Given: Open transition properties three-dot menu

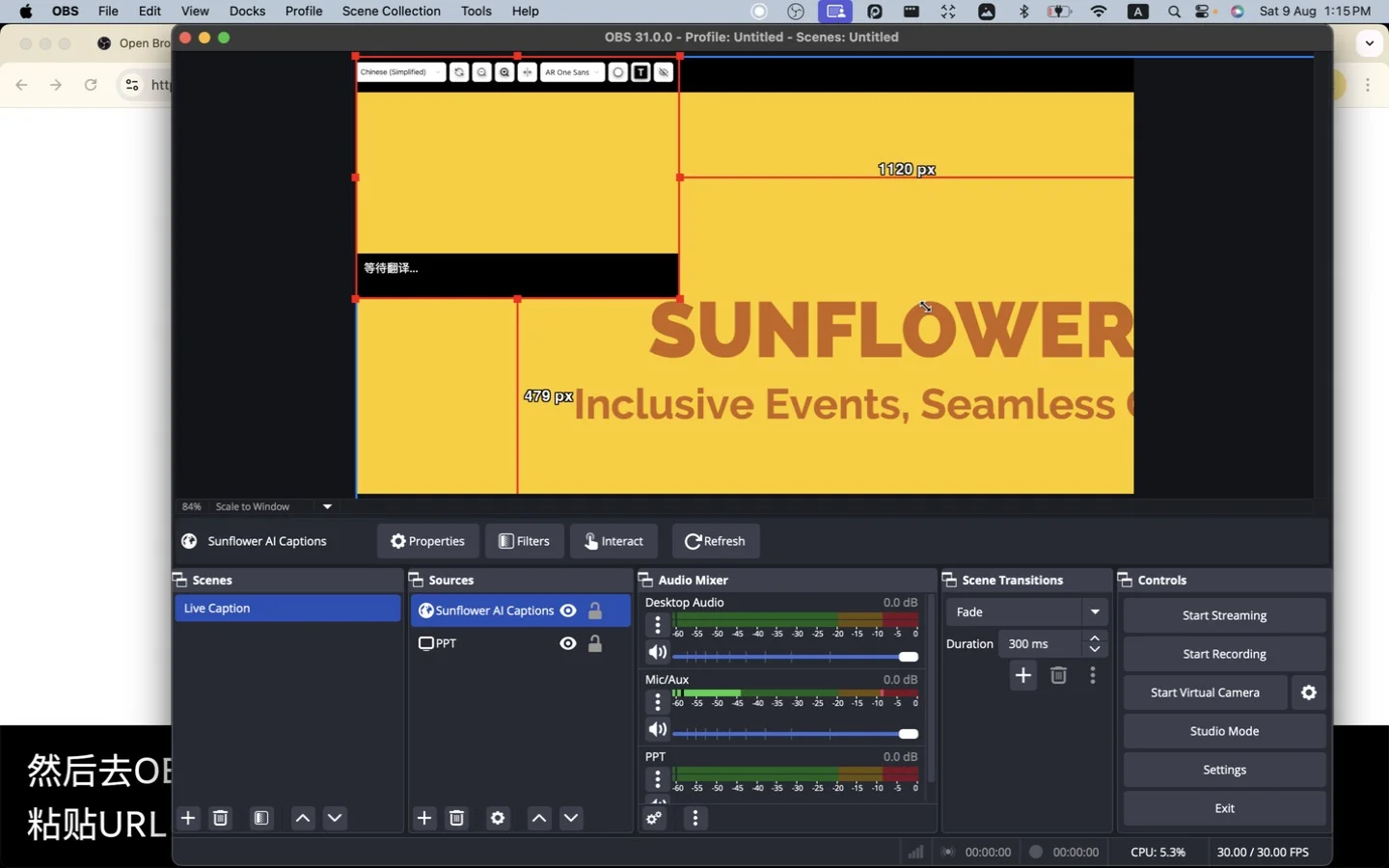Looking at the screenshot, I should (1093, 675).
